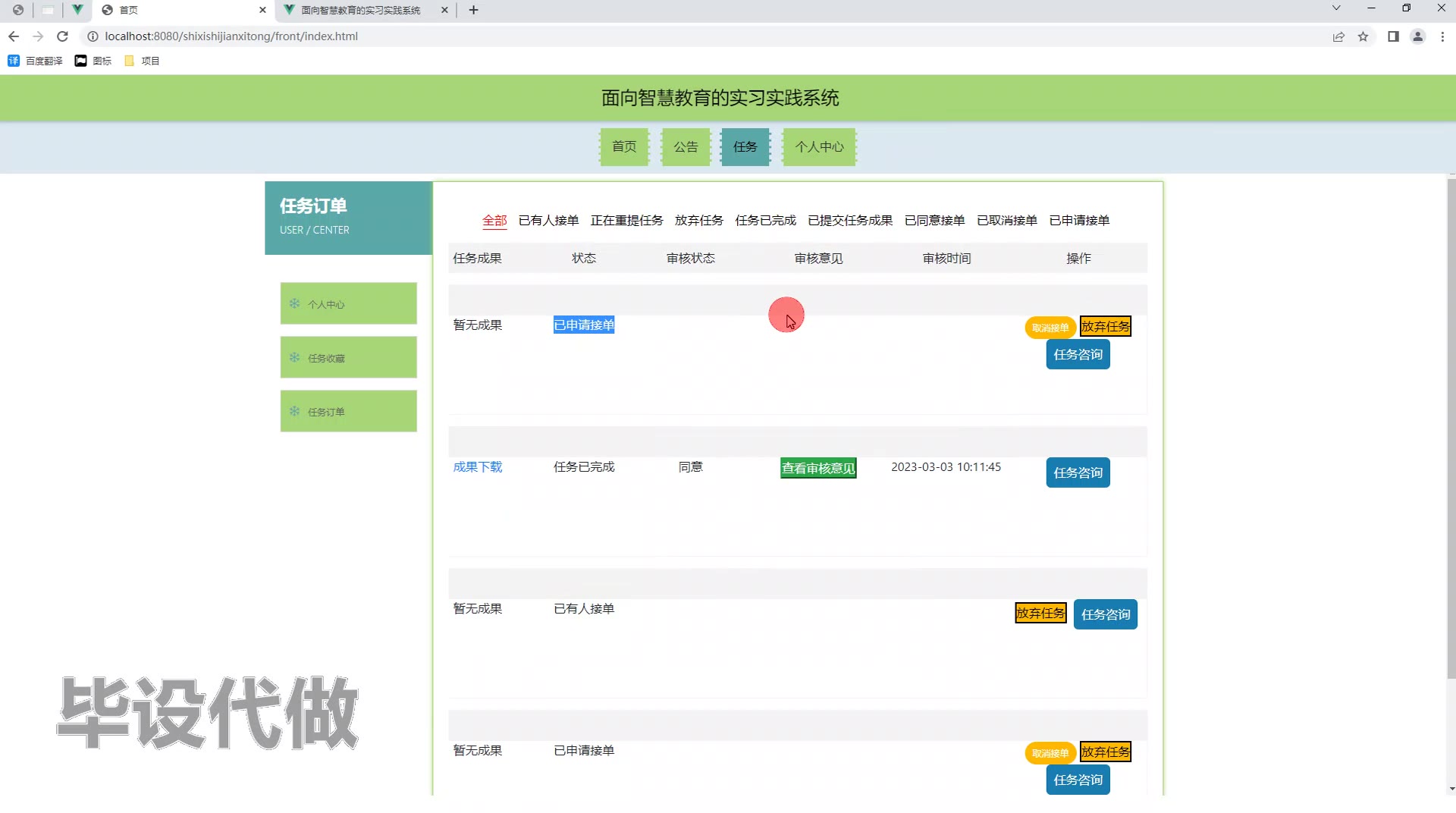Bookmark this page with the star icon

[1363, 36]
